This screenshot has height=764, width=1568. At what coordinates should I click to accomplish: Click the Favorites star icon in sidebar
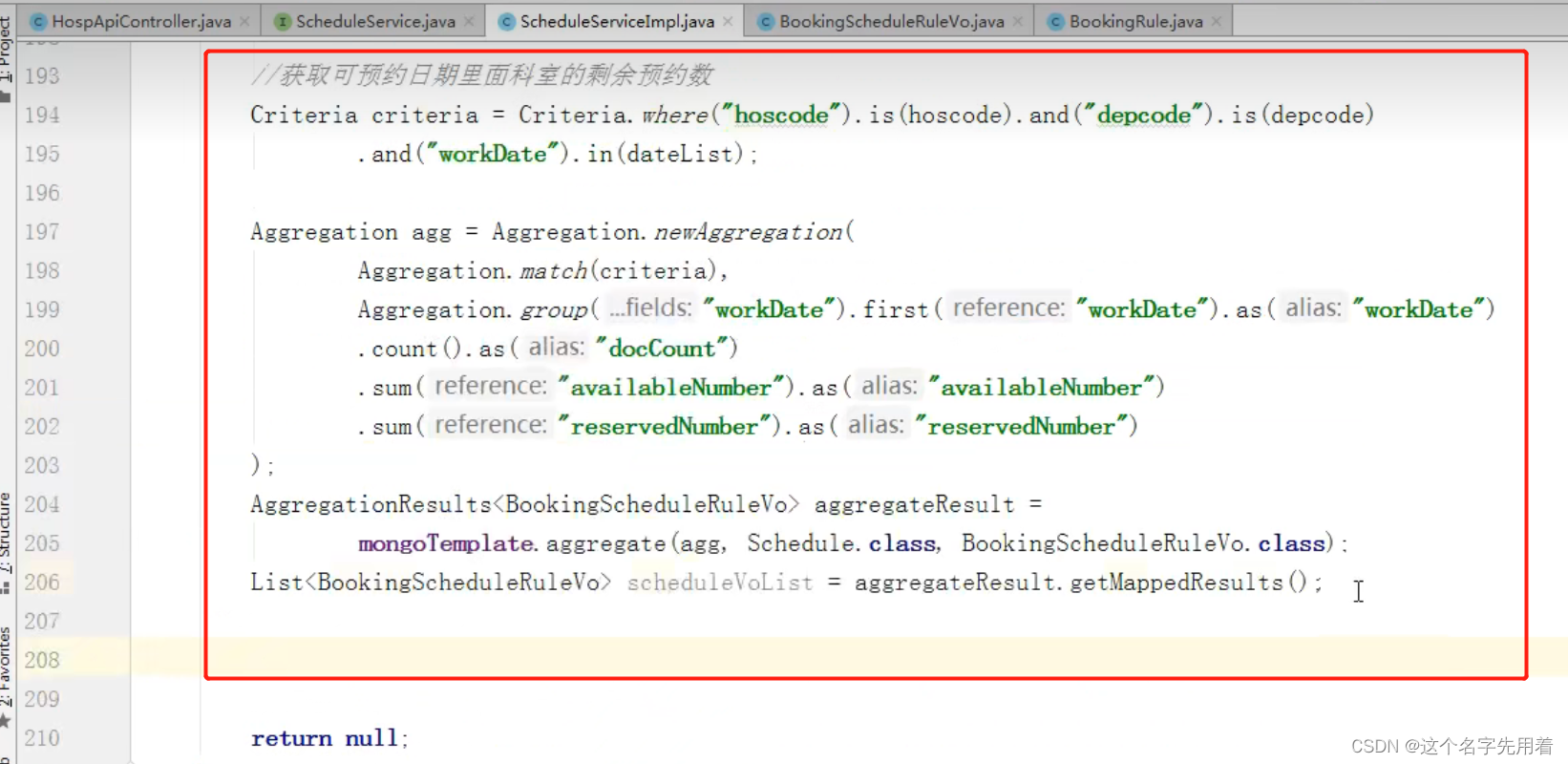[x=6, y=721]
